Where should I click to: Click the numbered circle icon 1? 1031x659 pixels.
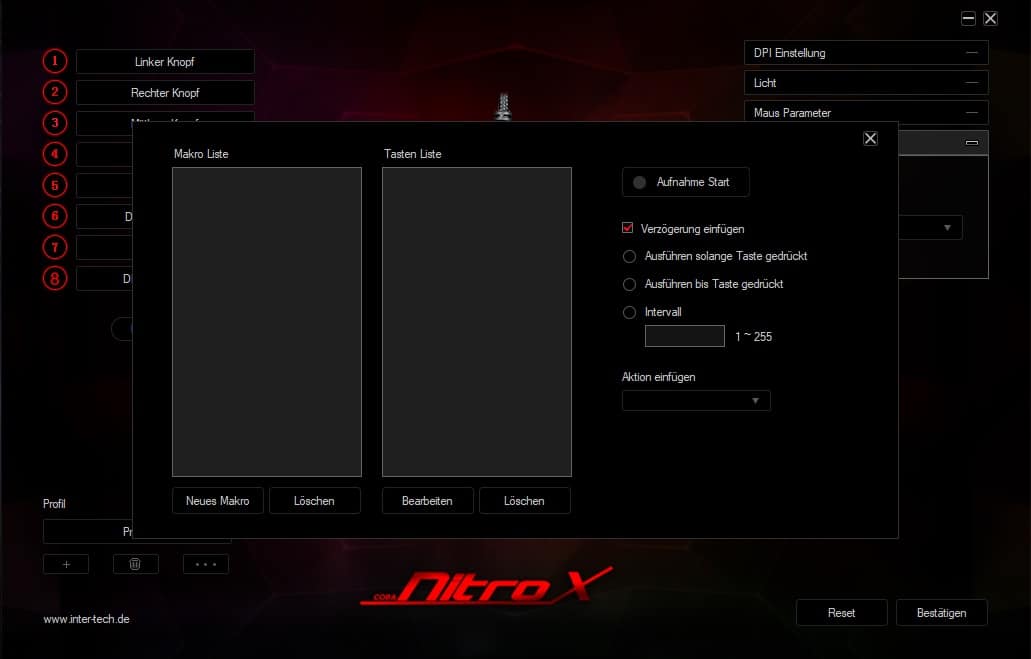coord(54,61)
